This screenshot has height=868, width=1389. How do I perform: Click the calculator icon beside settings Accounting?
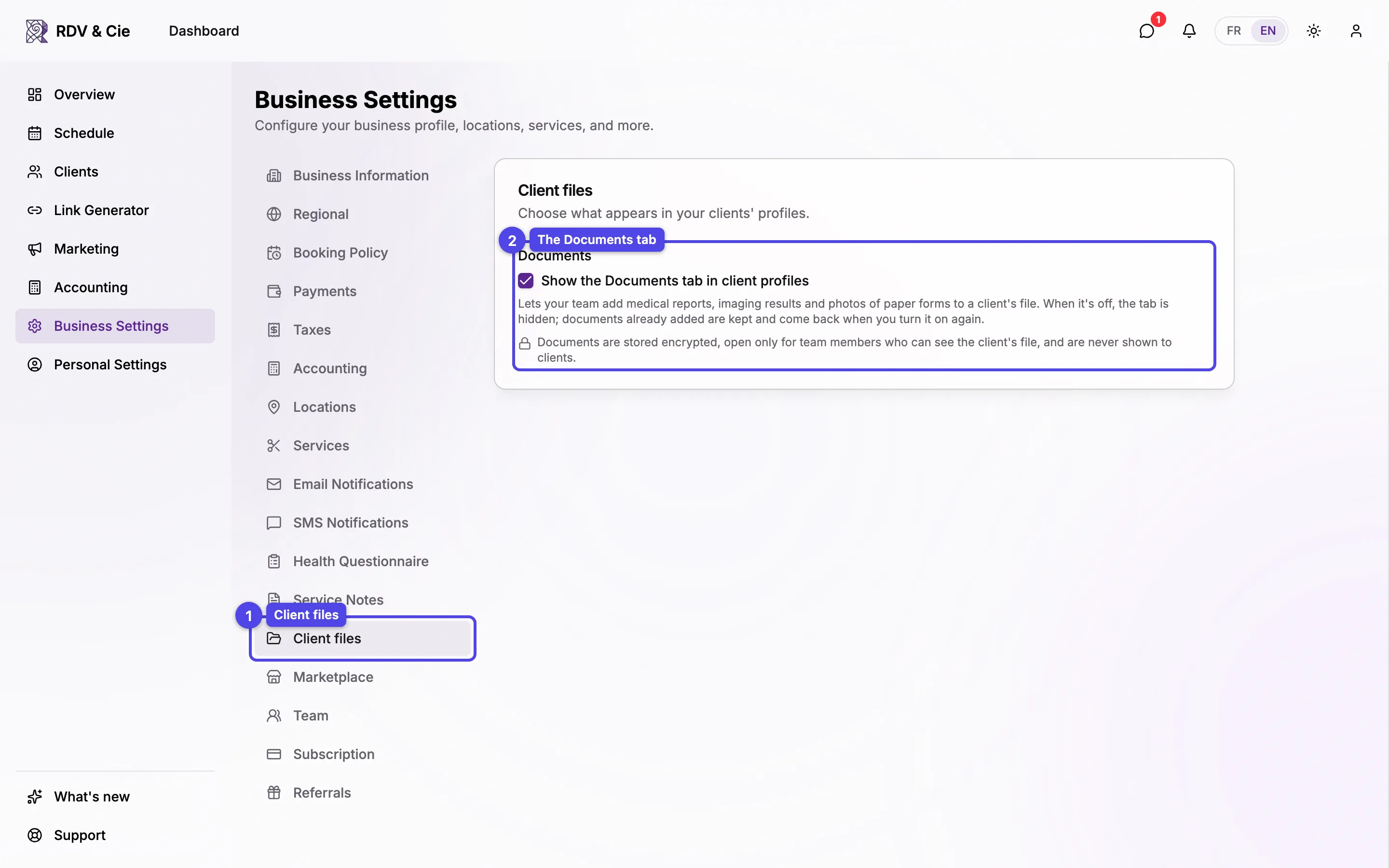(x=274, y=368)
